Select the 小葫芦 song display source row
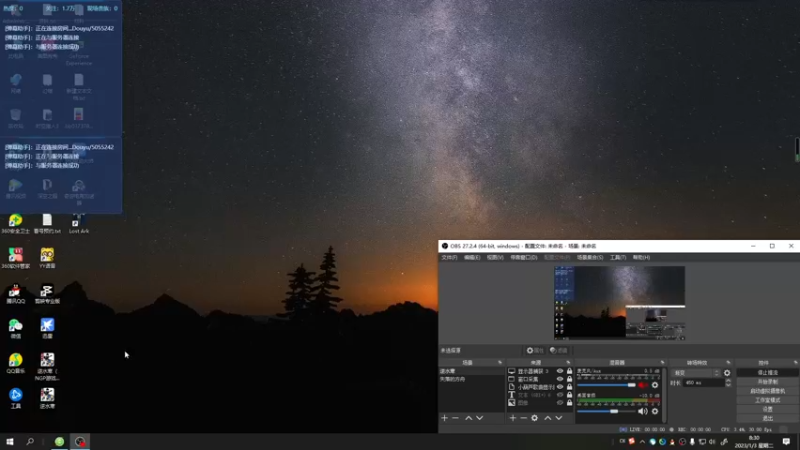This screenshot has width=800, height=450. pyautogui.click(x=540, y=387)
